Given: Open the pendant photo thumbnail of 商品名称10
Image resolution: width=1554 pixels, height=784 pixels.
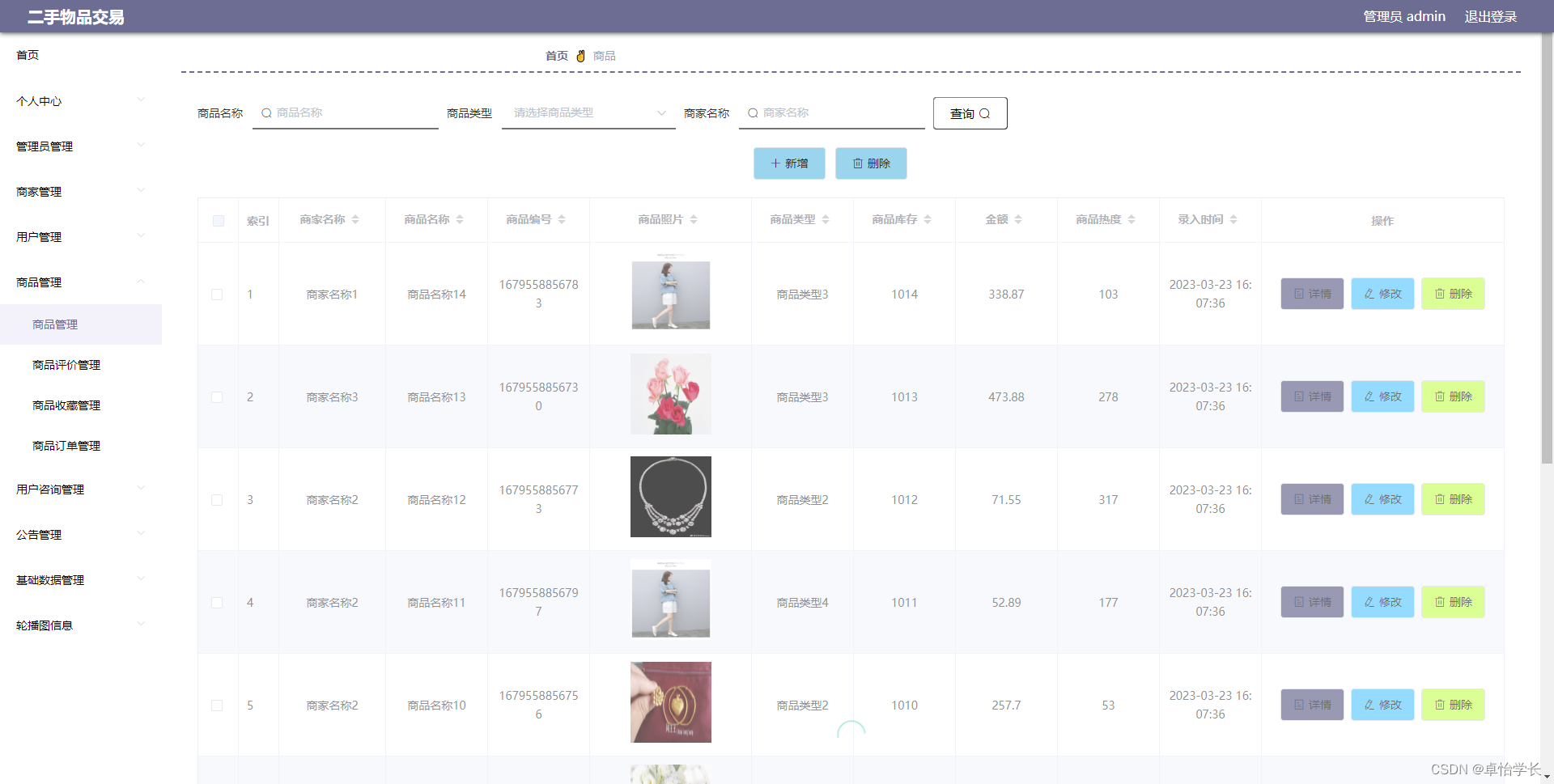Looking at the screenshot, I should [x=671, y=702].
